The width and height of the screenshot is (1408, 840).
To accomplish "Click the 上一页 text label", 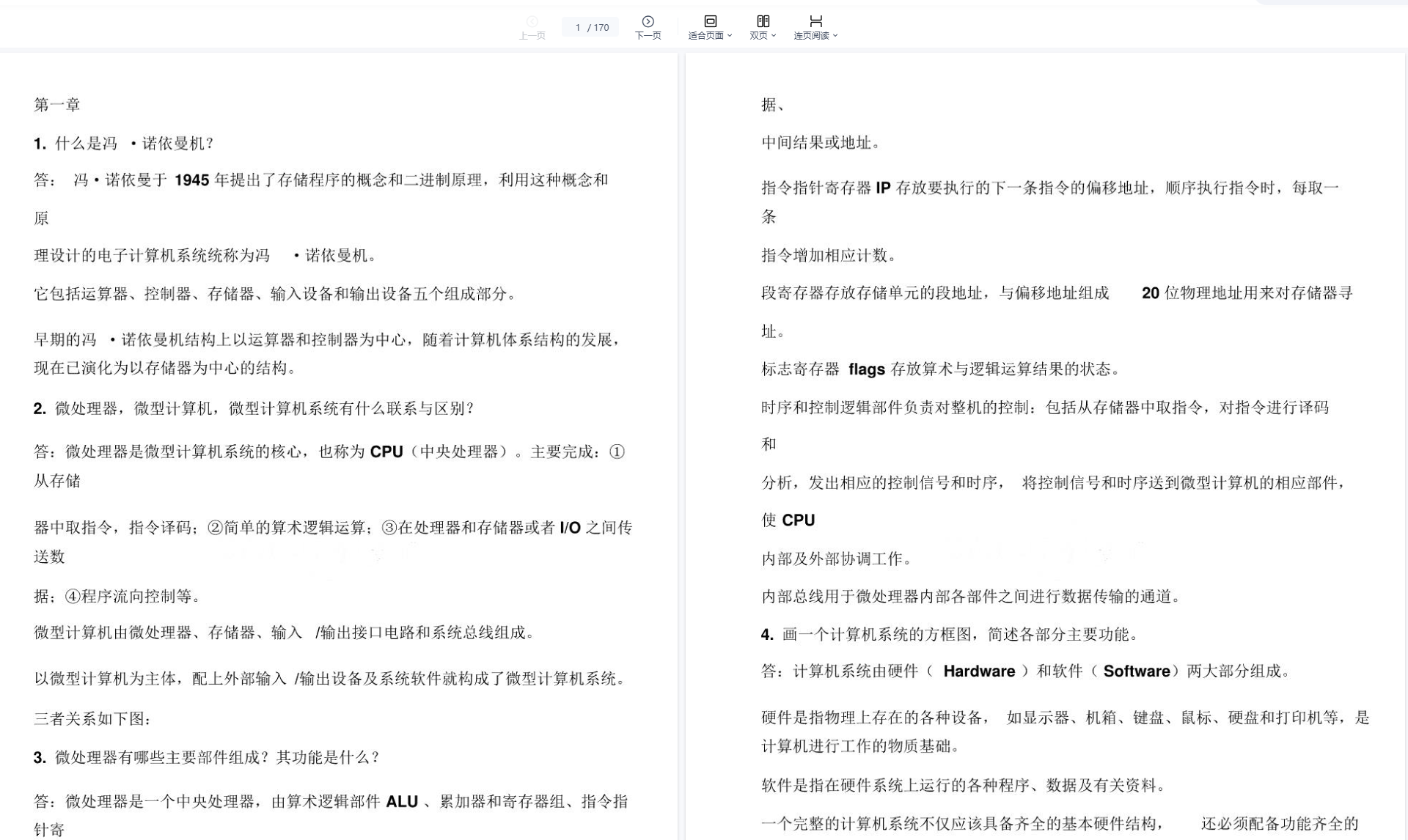I will [x=532, y=35].
